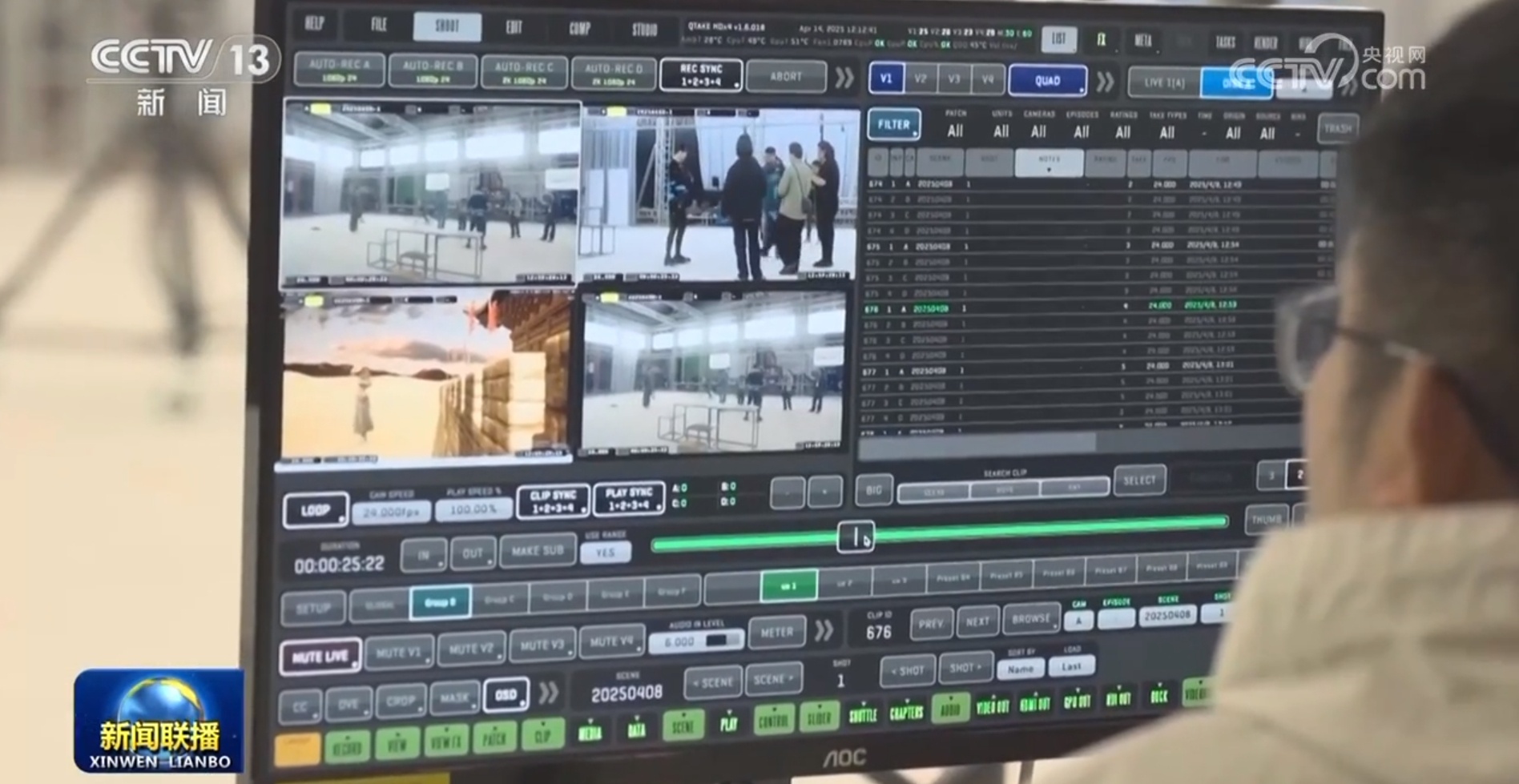The height and width of the screenshot is (784, 1519).
Task: Click the FILTER button
Action: [893, 124]
